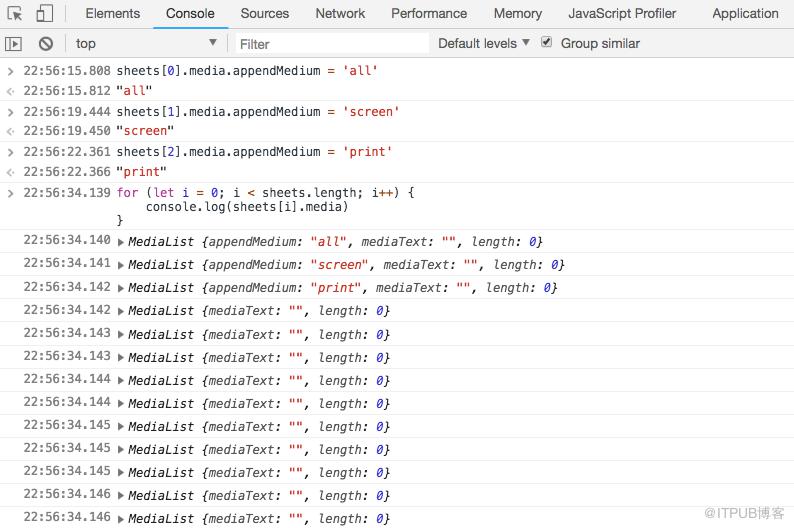
Task: Expand the MediaList logged at 22:56:34.142 without appendMedium
Action: [x=121, y=311]
